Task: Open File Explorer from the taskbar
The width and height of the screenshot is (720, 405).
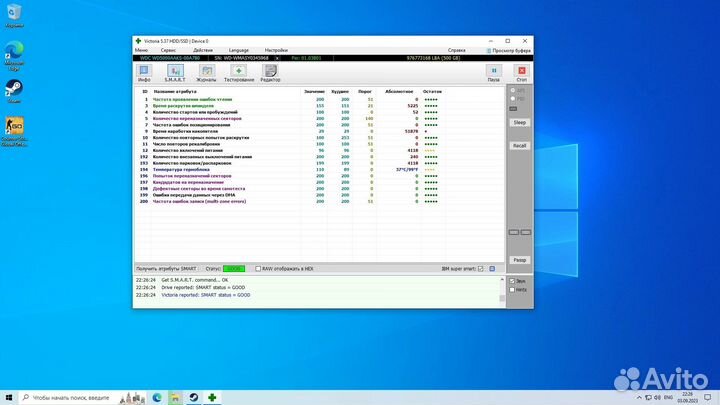Action: [175, 398]
